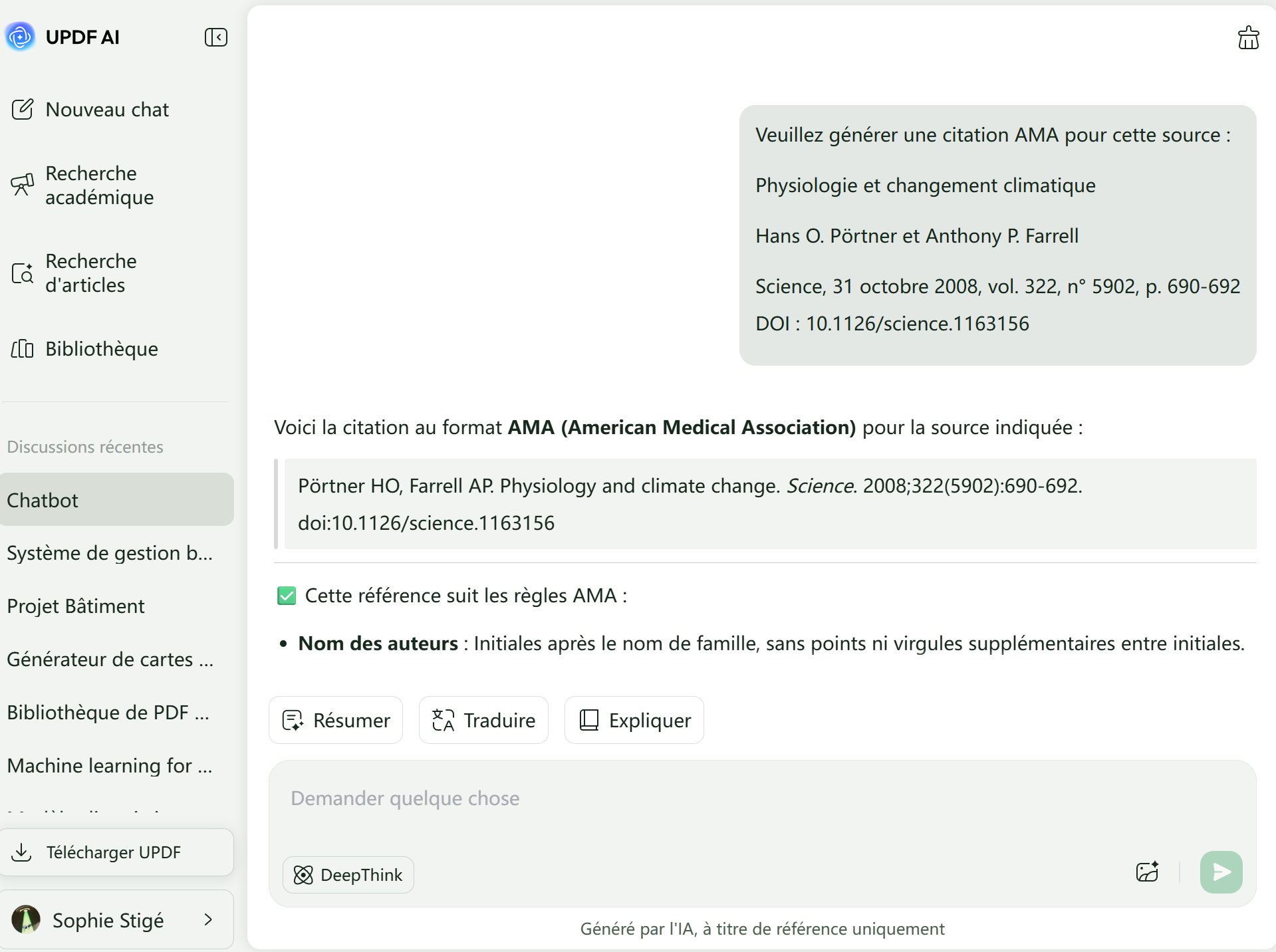Click the Résumer button

336,720
